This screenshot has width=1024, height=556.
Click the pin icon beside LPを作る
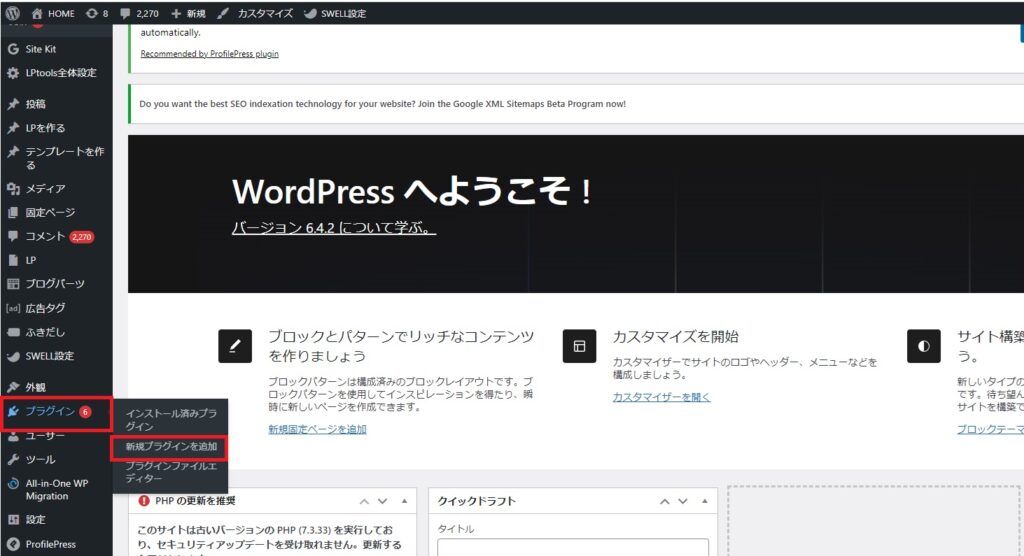pyautogui.click(x=13, y=128)
